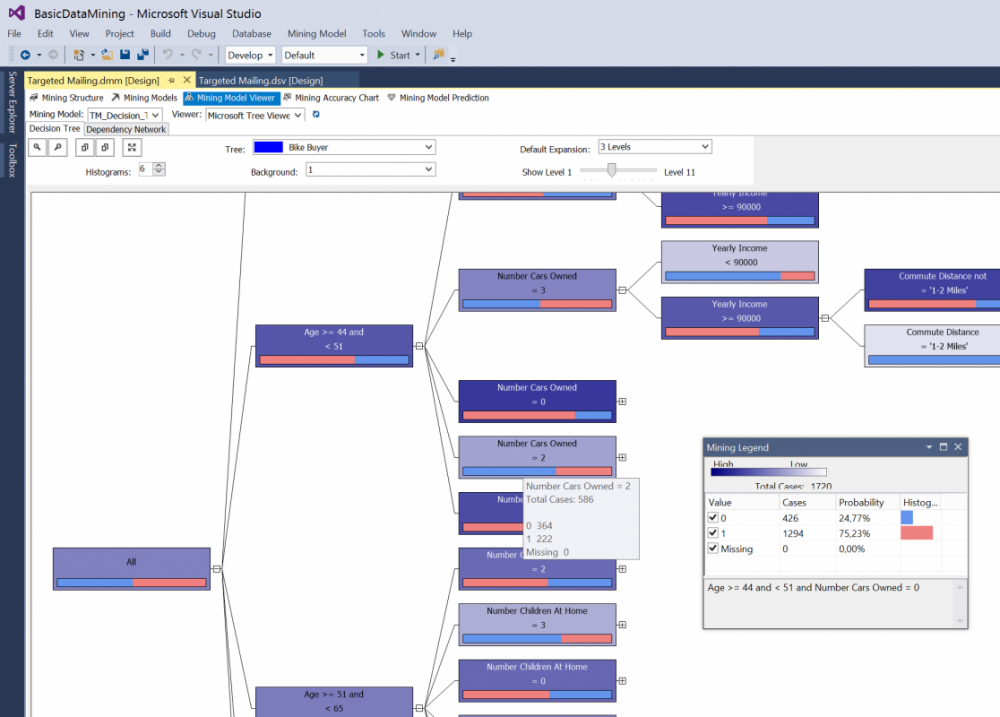
Task: Click the Visual Studio logo icon
Action: coord(17,13)
